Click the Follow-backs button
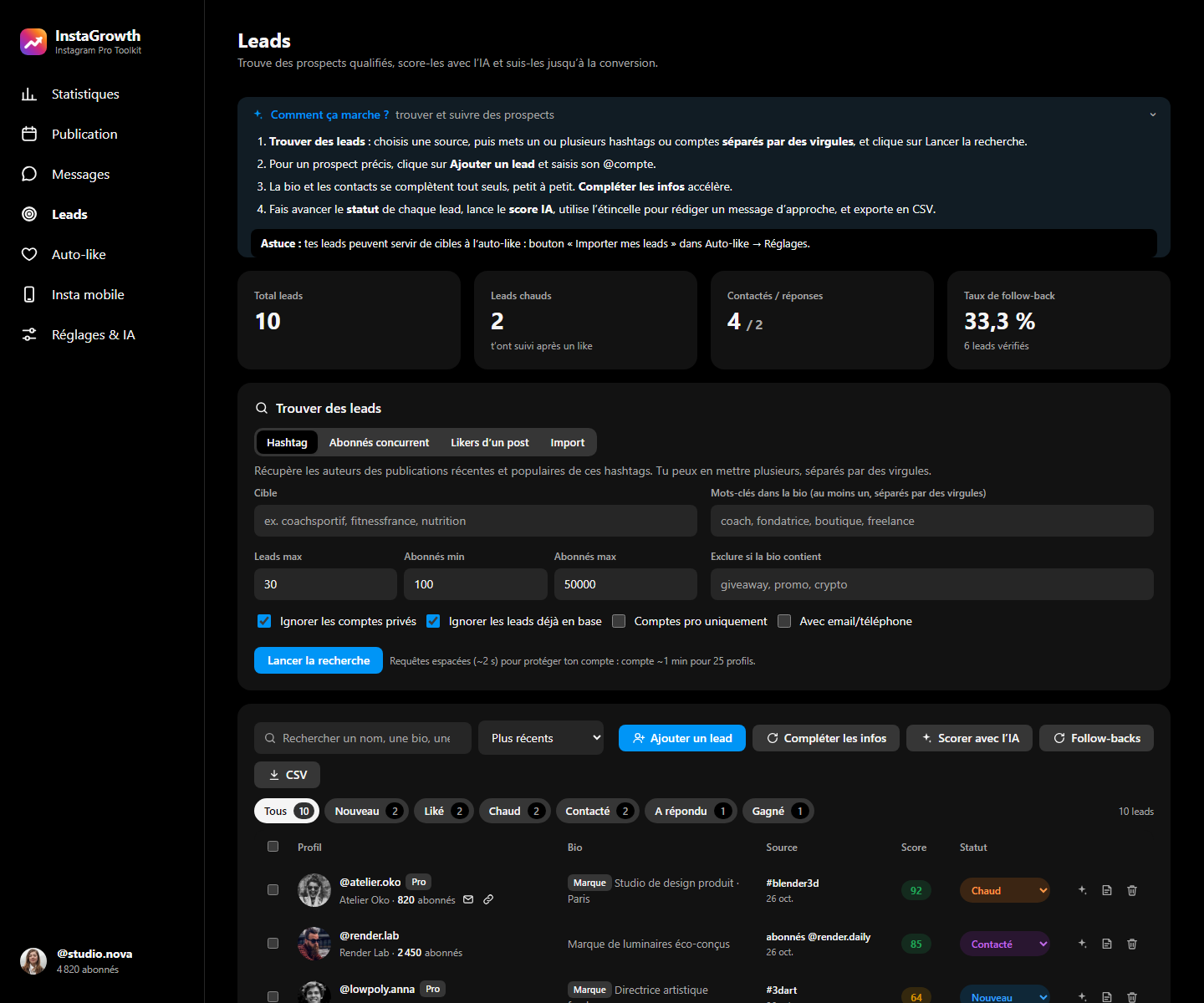The width and height of the screenshot is (1204, 1003). [x=1096, y=738]
